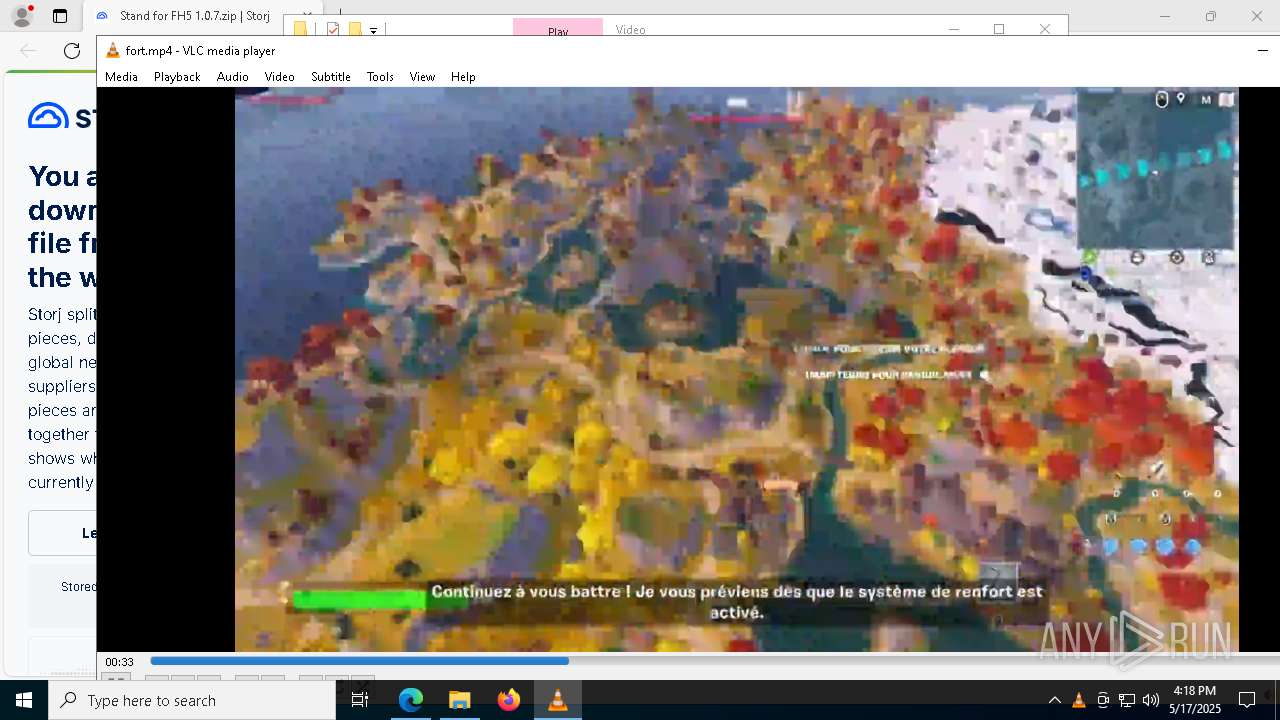Open the Help menu in VLC

click(x=463, y=77)
